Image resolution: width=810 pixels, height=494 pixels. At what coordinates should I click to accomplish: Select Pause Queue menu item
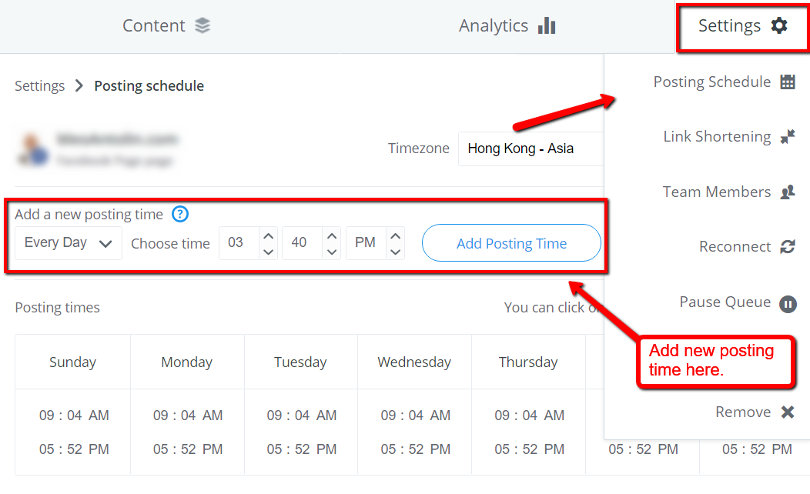[738, 302]
